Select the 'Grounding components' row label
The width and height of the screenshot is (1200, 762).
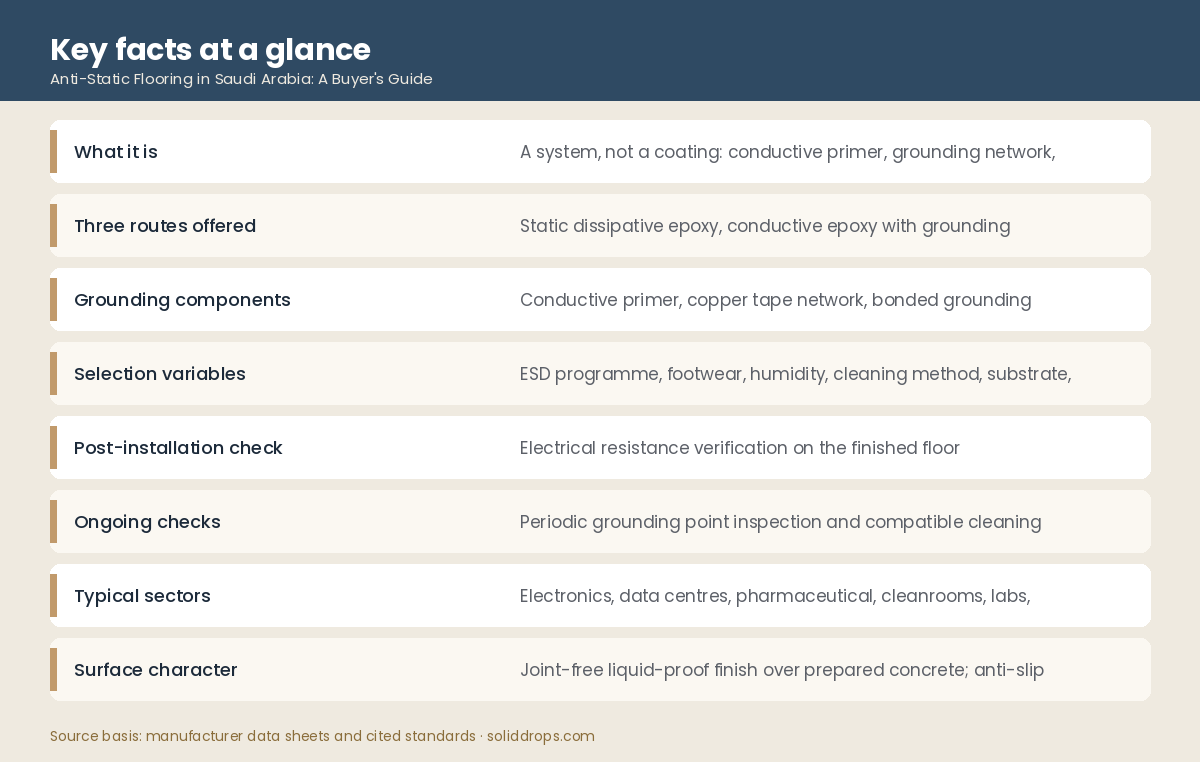tap(182, 300)
